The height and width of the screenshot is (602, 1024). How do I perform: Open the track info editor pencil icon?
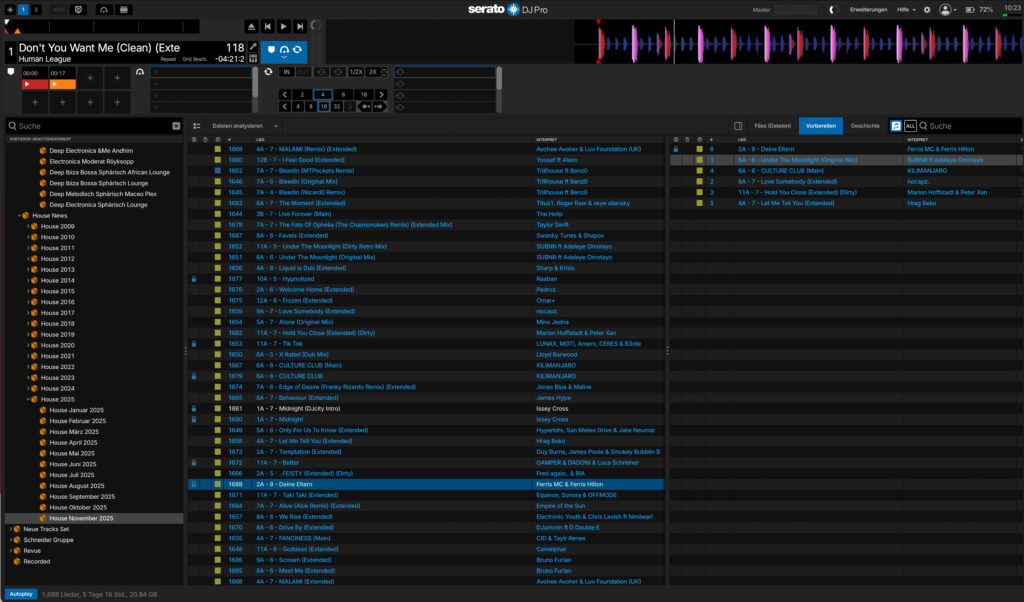pyautogui.click(x=253, y=46)
